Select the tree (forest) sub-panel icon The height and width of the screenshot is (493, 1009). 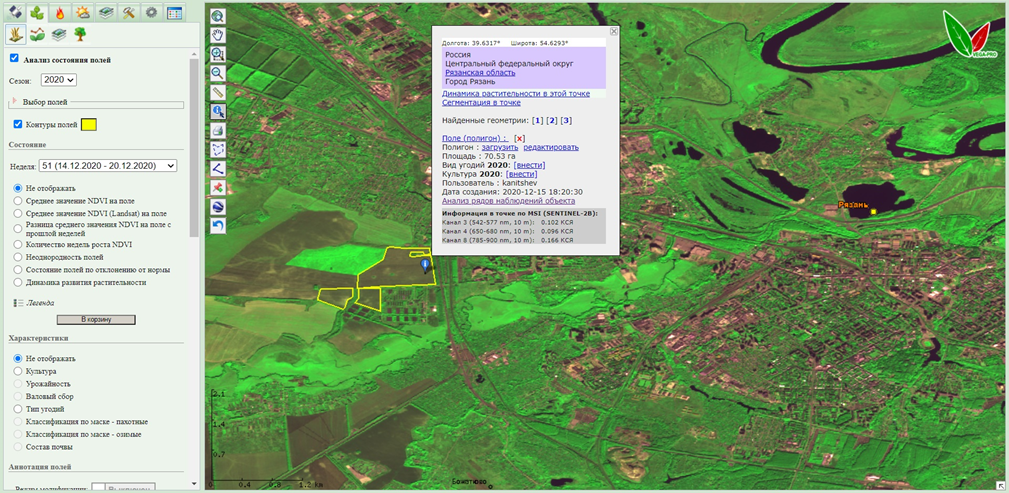pos(80,34)
